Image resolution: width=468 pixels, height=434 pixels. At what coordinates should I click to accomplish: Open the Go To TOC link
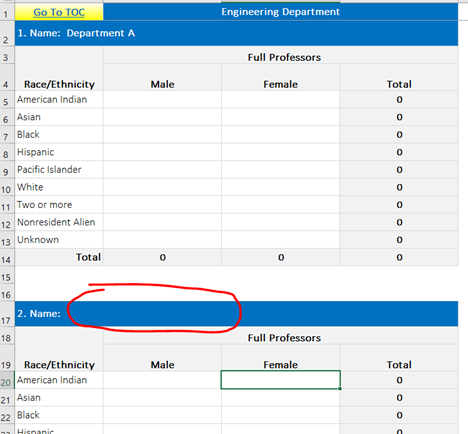(x=59, y=12)
